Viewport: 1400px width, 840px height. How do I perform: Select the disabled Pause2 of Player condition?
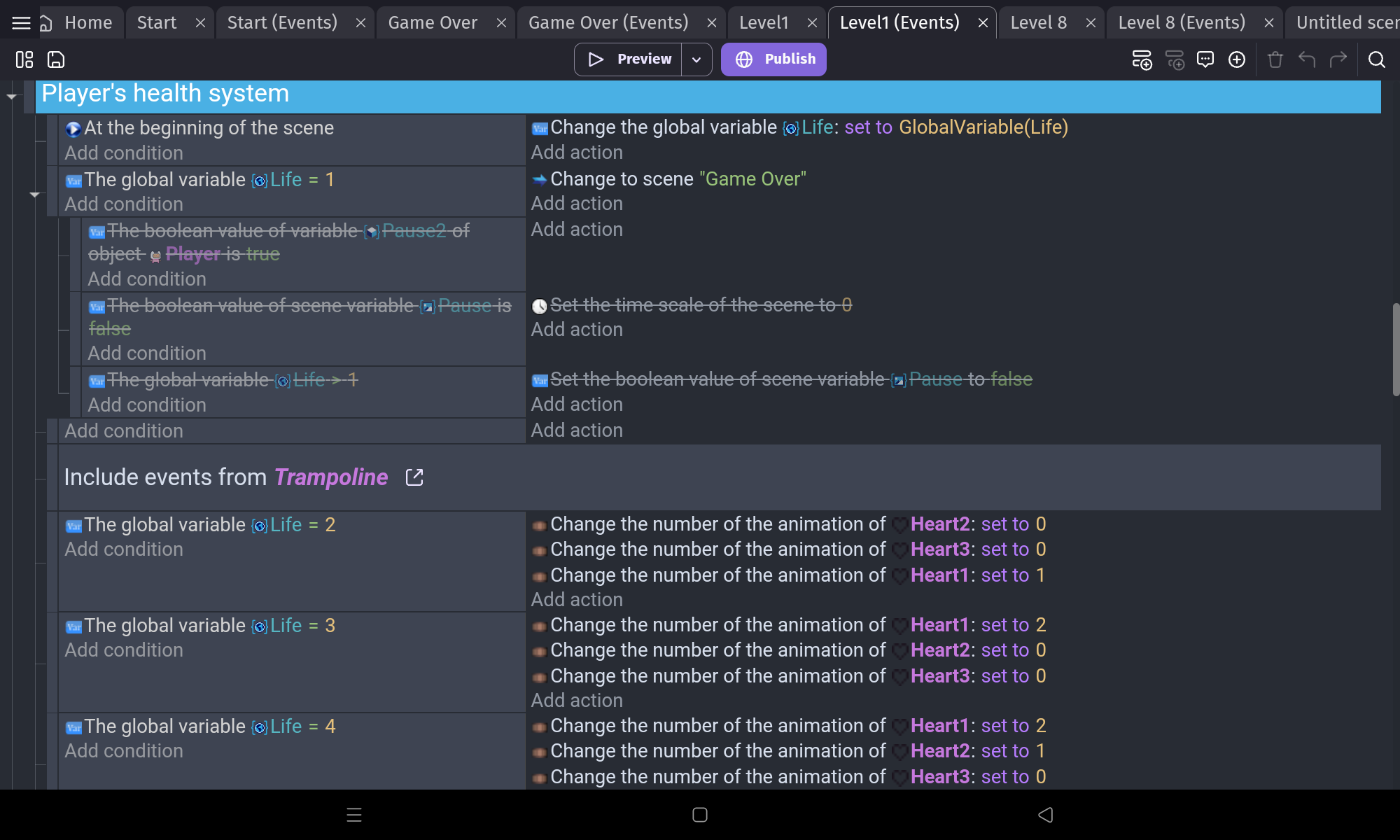279,242
